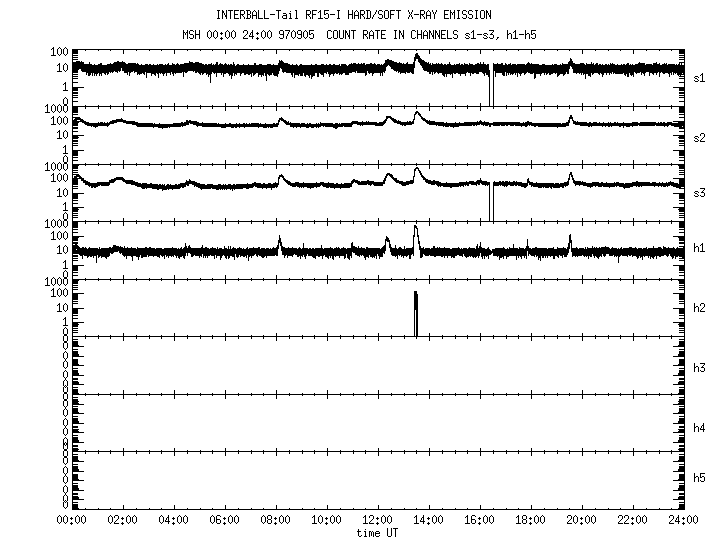Click the h4 channel label

click(699, 428)
